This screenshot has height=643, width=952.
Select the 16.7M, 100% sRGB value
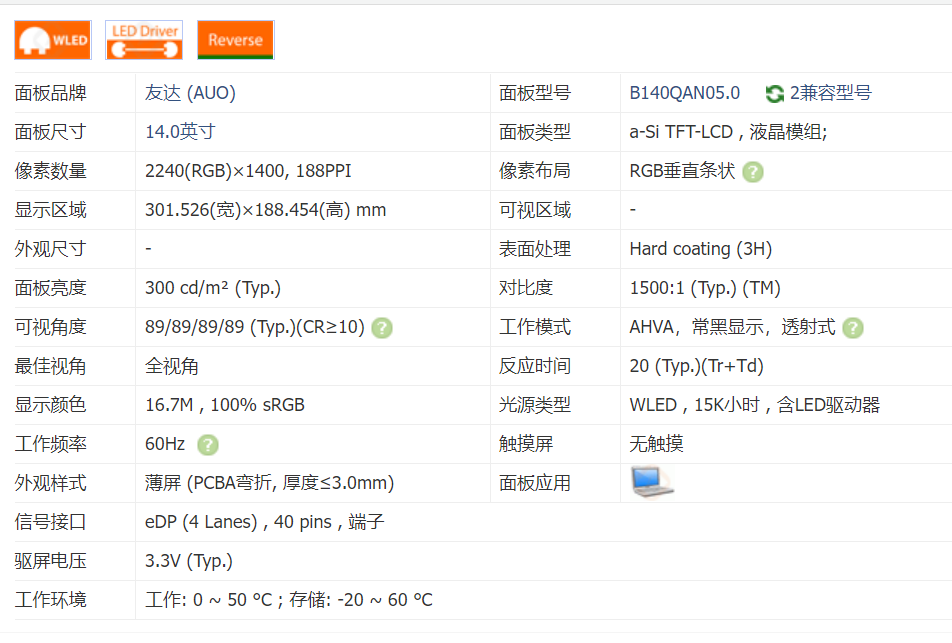(225, 405)
